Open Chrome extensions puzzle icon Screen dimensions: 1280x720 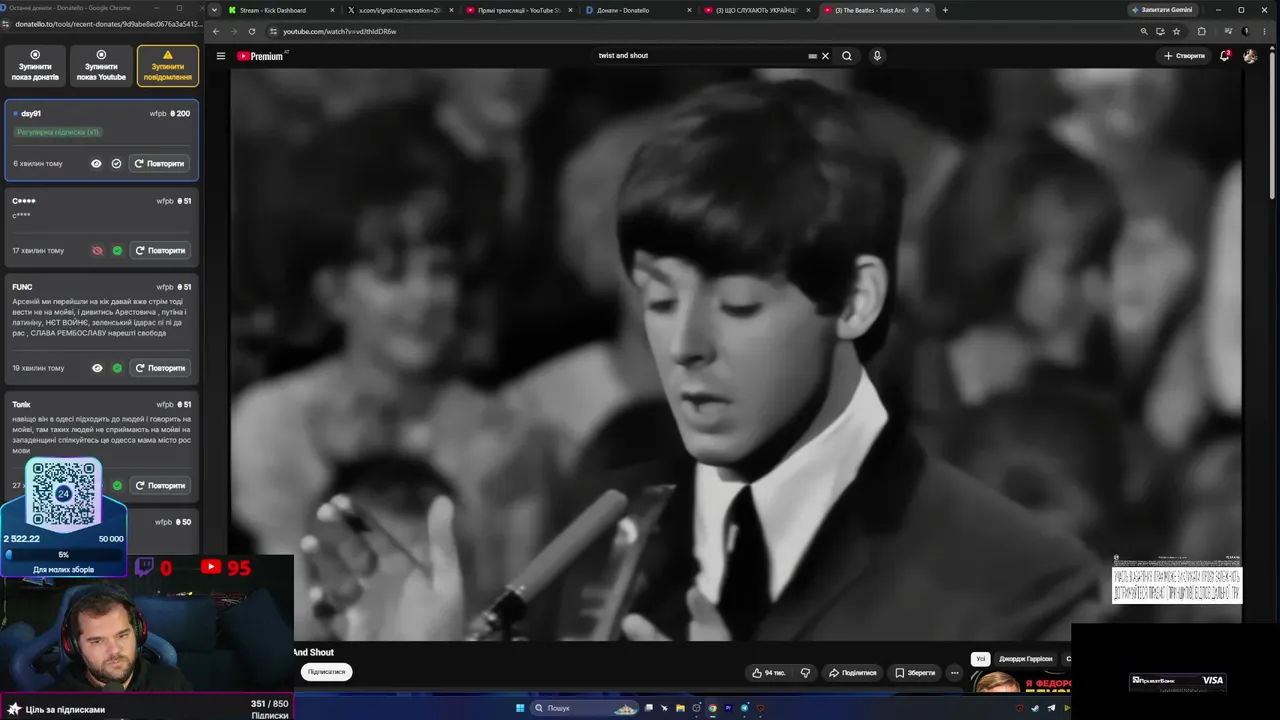1202,31
